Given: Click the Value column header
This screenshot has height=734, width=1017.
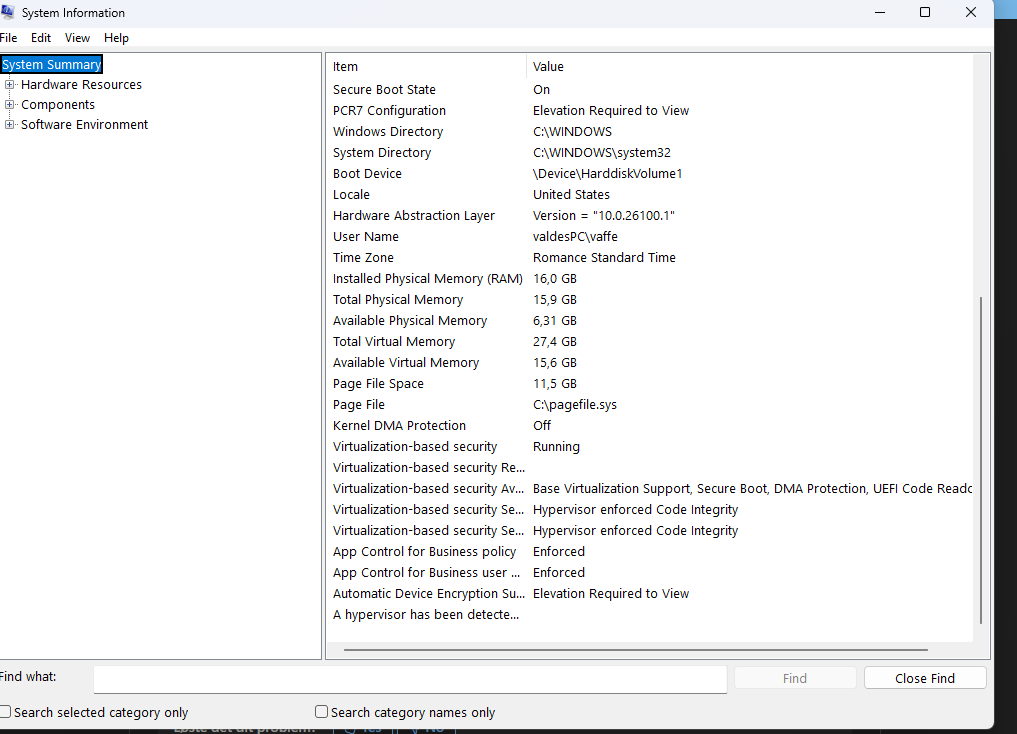Looking at the screenshot, I should [x=749, y=66].
